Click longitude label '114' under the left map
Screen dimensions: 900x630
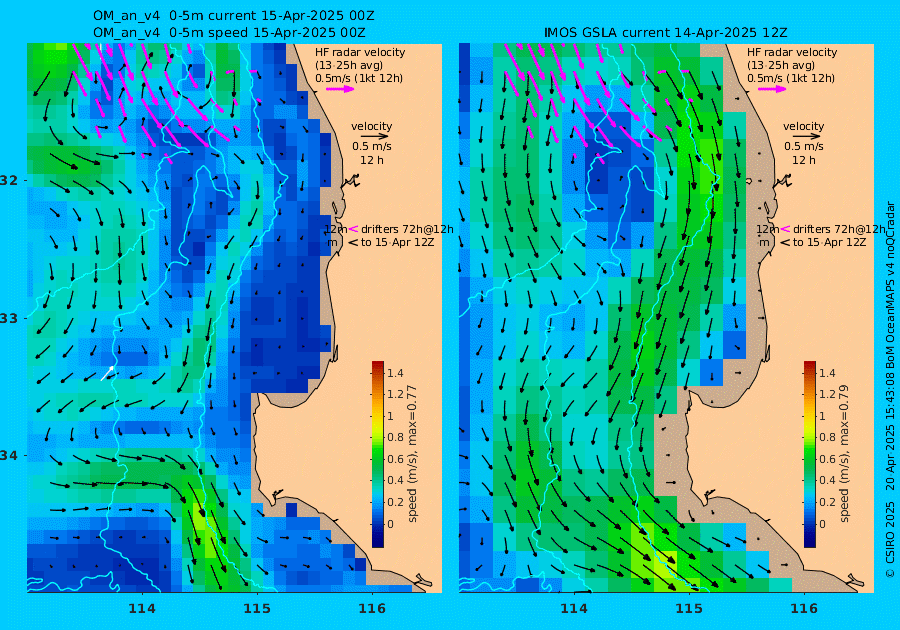click(142, 608)
